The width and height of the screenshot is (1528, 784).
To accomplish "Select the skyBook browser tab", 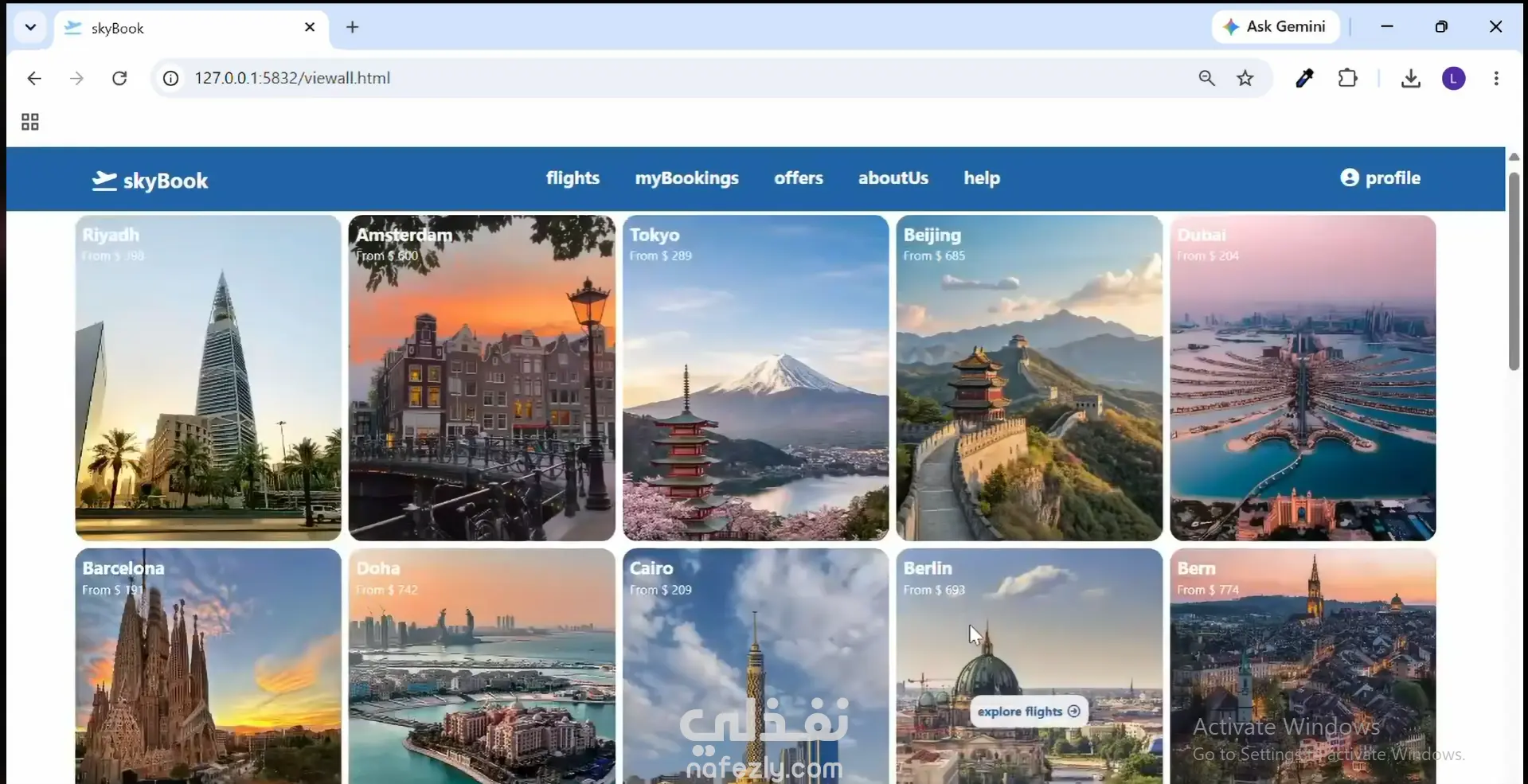I will point(190,28).
